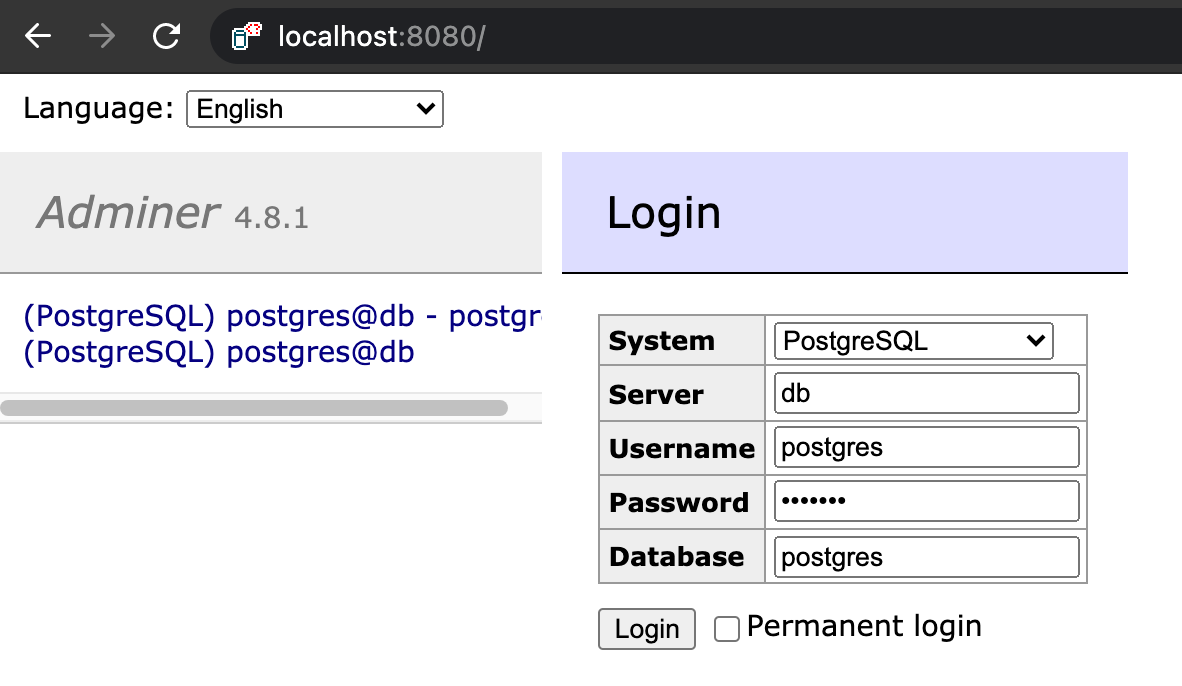Click the Login button
The height and width of the screenshot is (686, 1182).
pos(647,629)
